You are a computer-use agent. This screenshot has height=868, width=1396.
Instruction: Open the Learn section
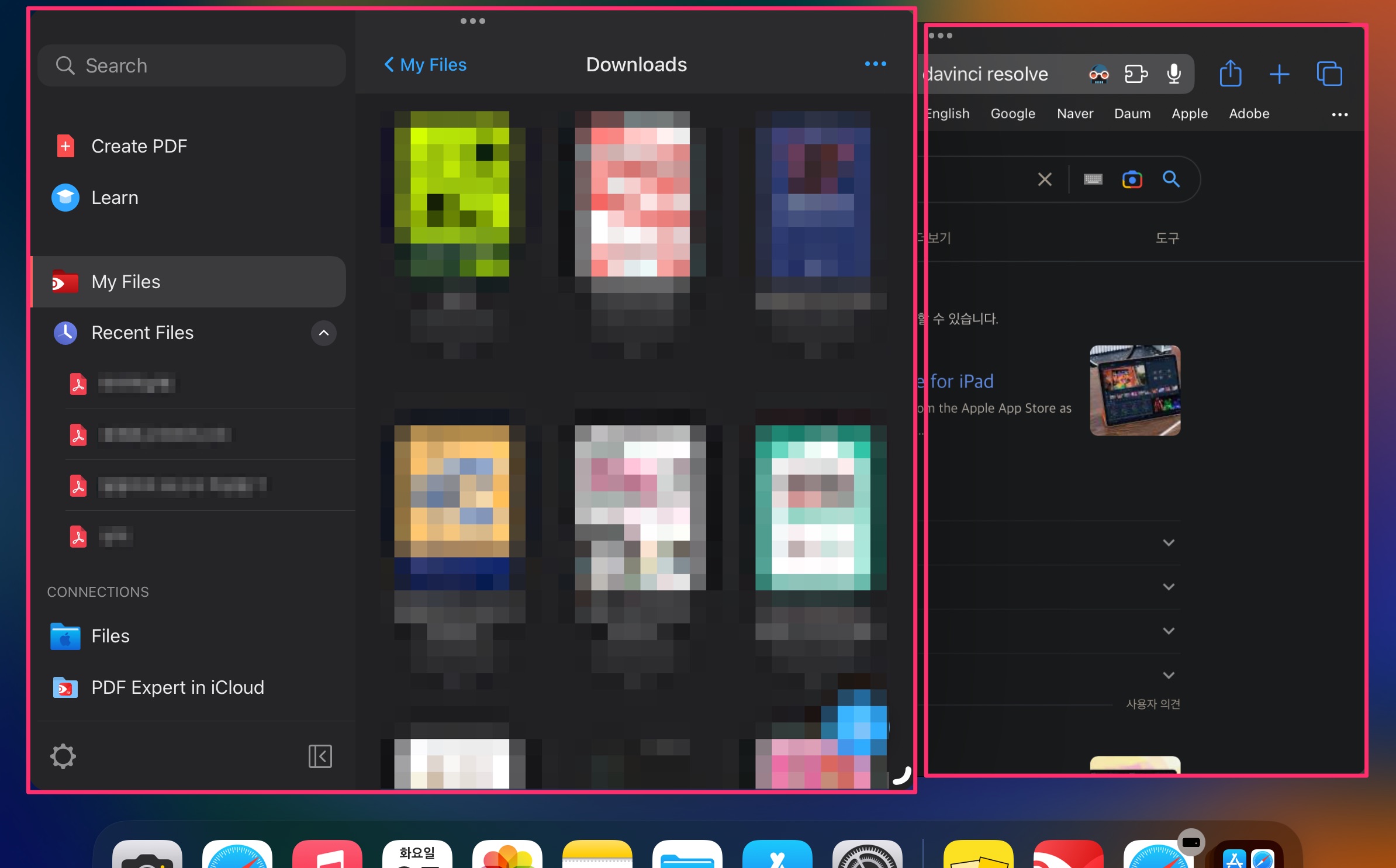tap(115, 198)
